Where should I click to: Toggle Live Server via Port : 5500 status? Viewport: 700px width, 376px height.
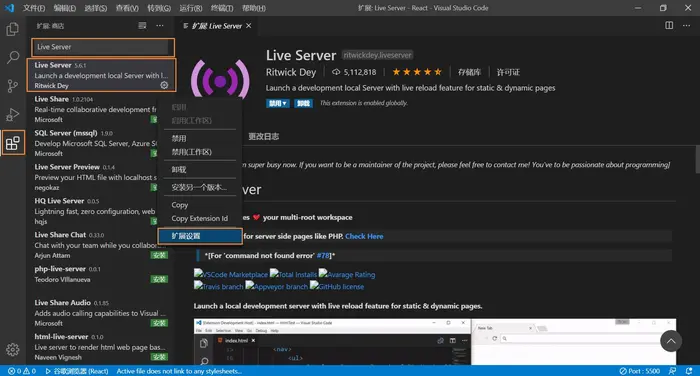(x=639, y=371)
